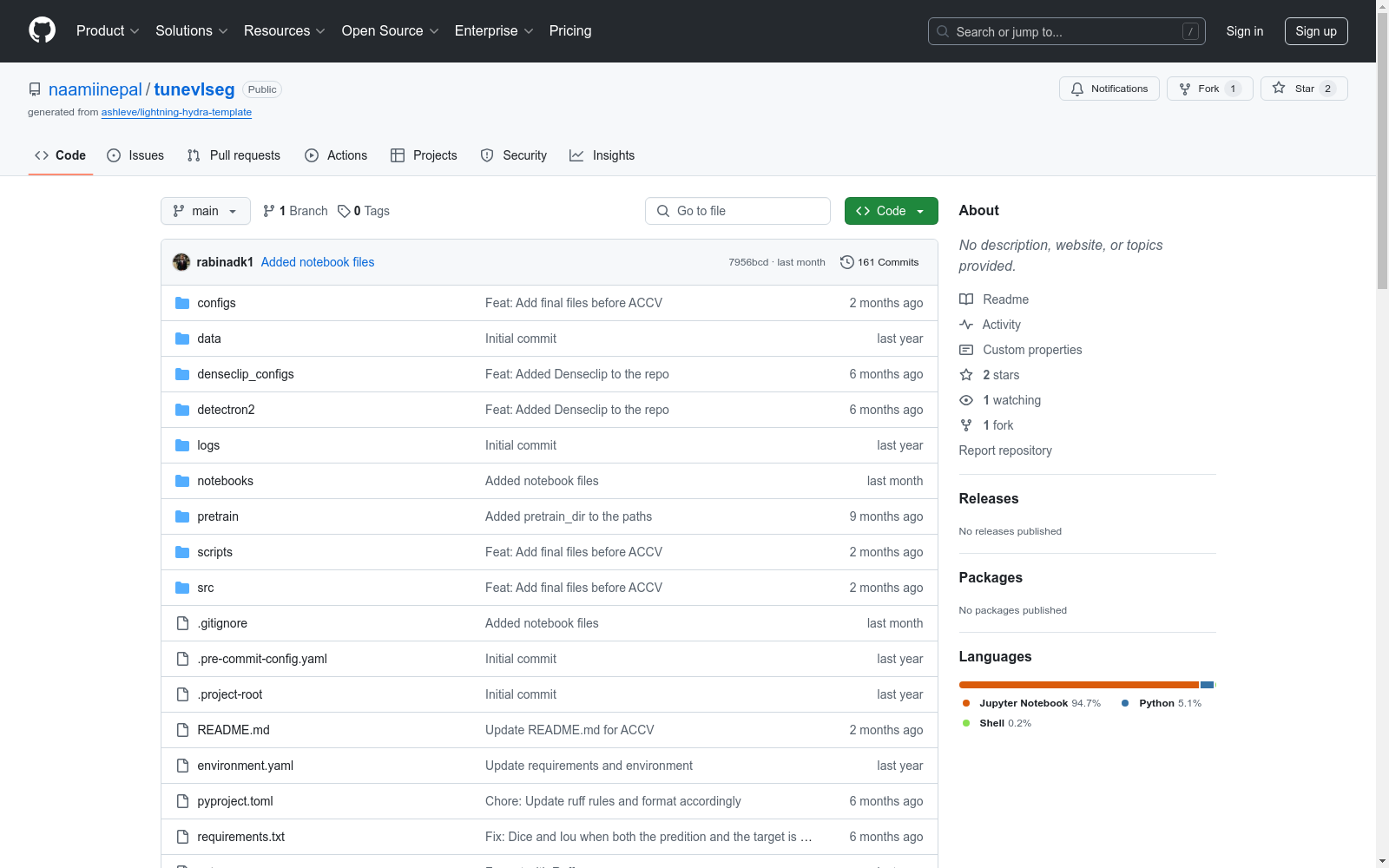Open the data folder
This screenshot has width=1389, height=868.
(x=209, y=339)
